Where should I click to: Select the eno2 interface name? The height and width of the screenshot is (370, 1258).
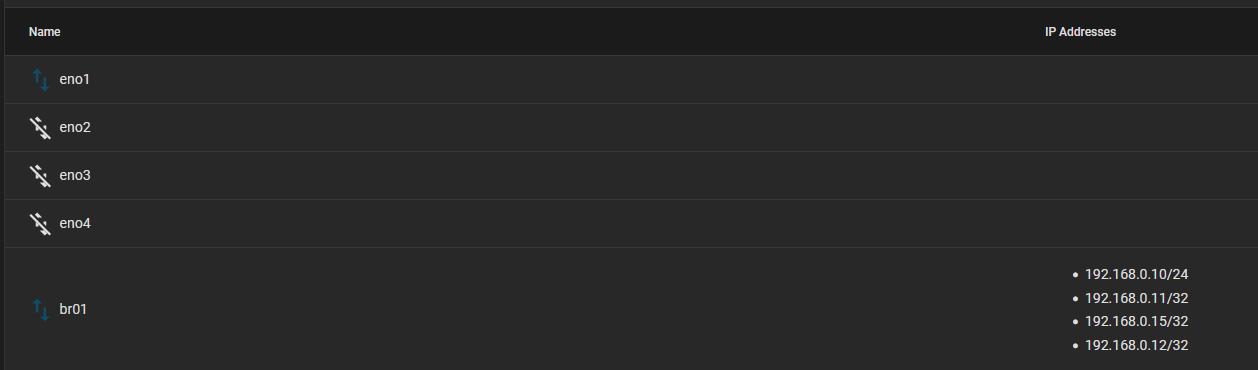tap(75, 127)
